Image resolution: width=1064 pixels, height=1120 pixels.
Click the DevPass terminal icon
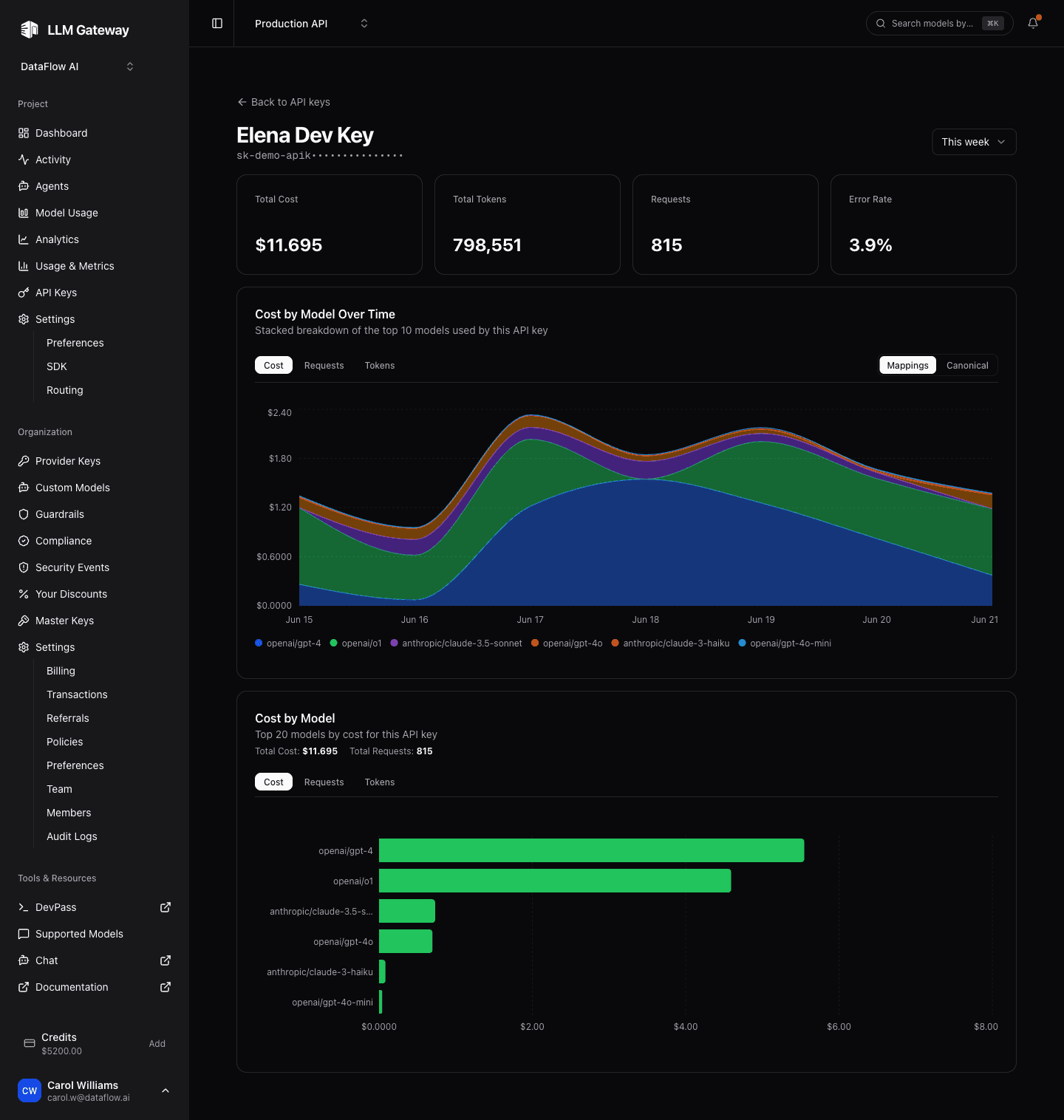(x=24, y=907)
